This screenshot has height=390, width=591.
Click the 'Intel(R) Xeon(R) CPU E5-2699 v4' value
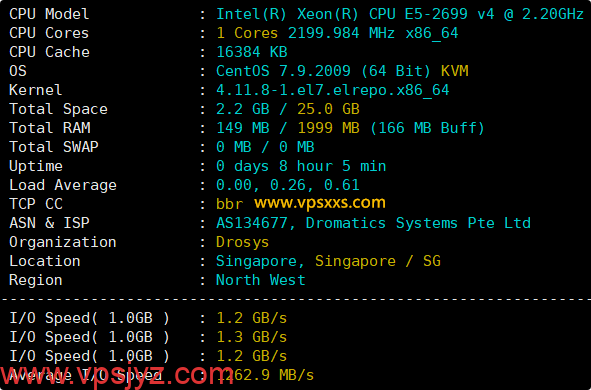(x=355, y=14)
